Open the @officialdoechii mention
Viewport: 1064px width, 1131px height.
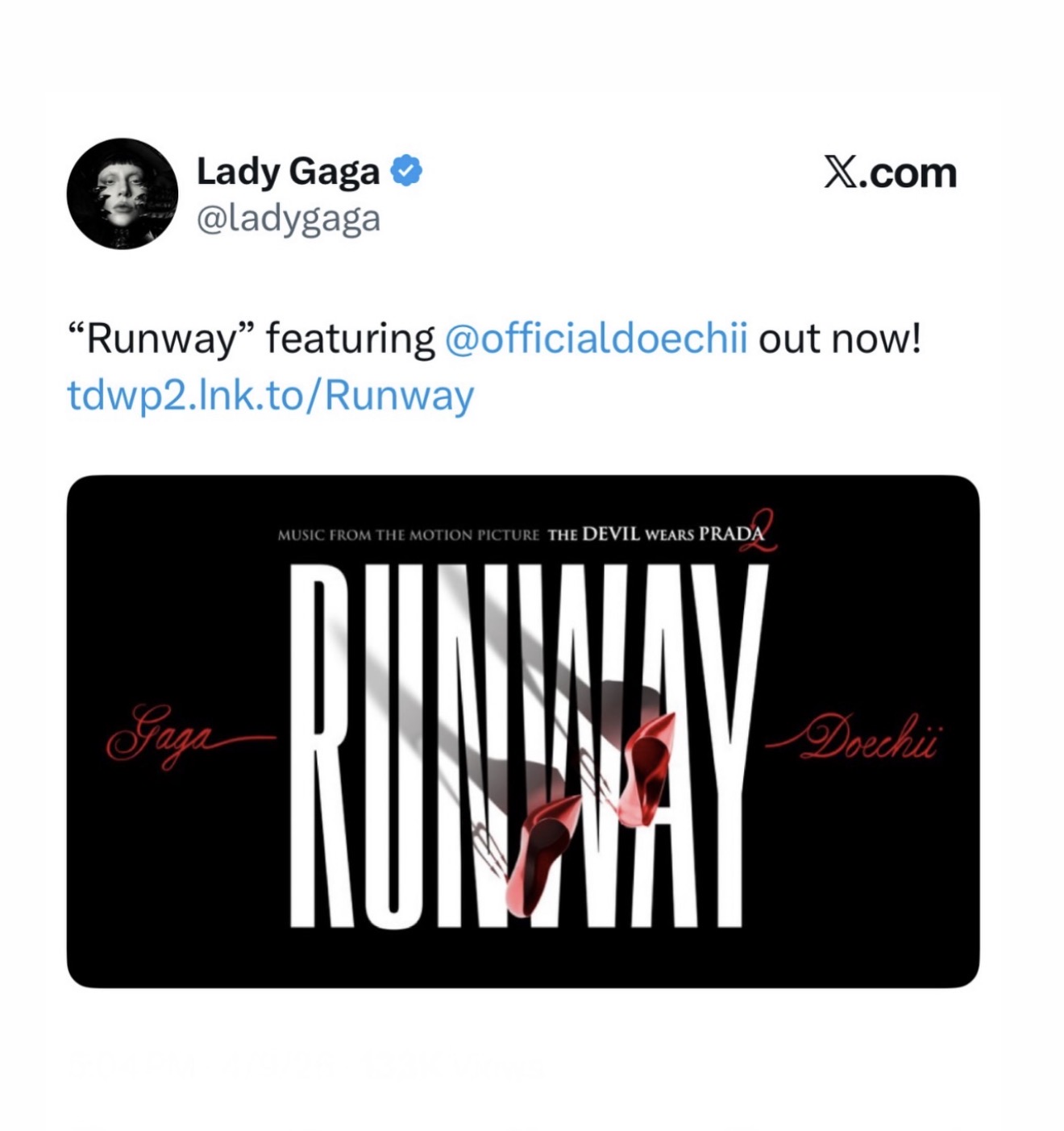tap(596, 338)
